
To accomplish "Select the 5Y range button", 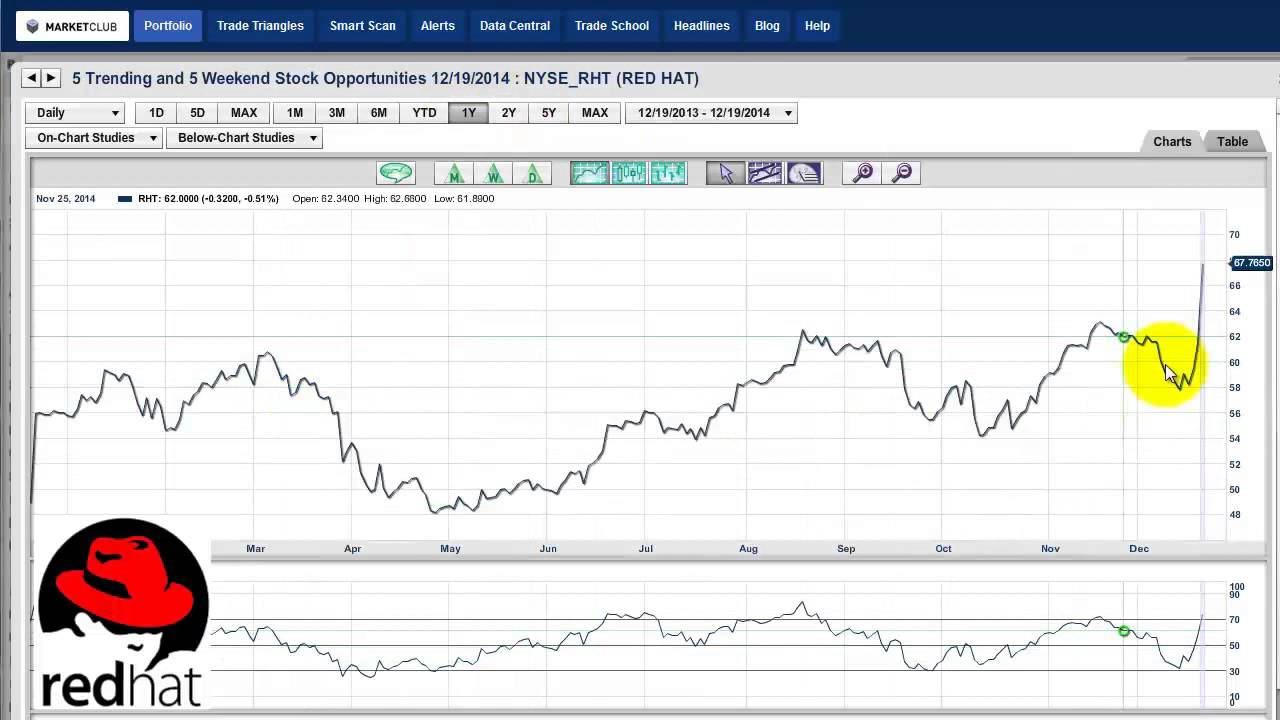I will [x=549, y=113].
